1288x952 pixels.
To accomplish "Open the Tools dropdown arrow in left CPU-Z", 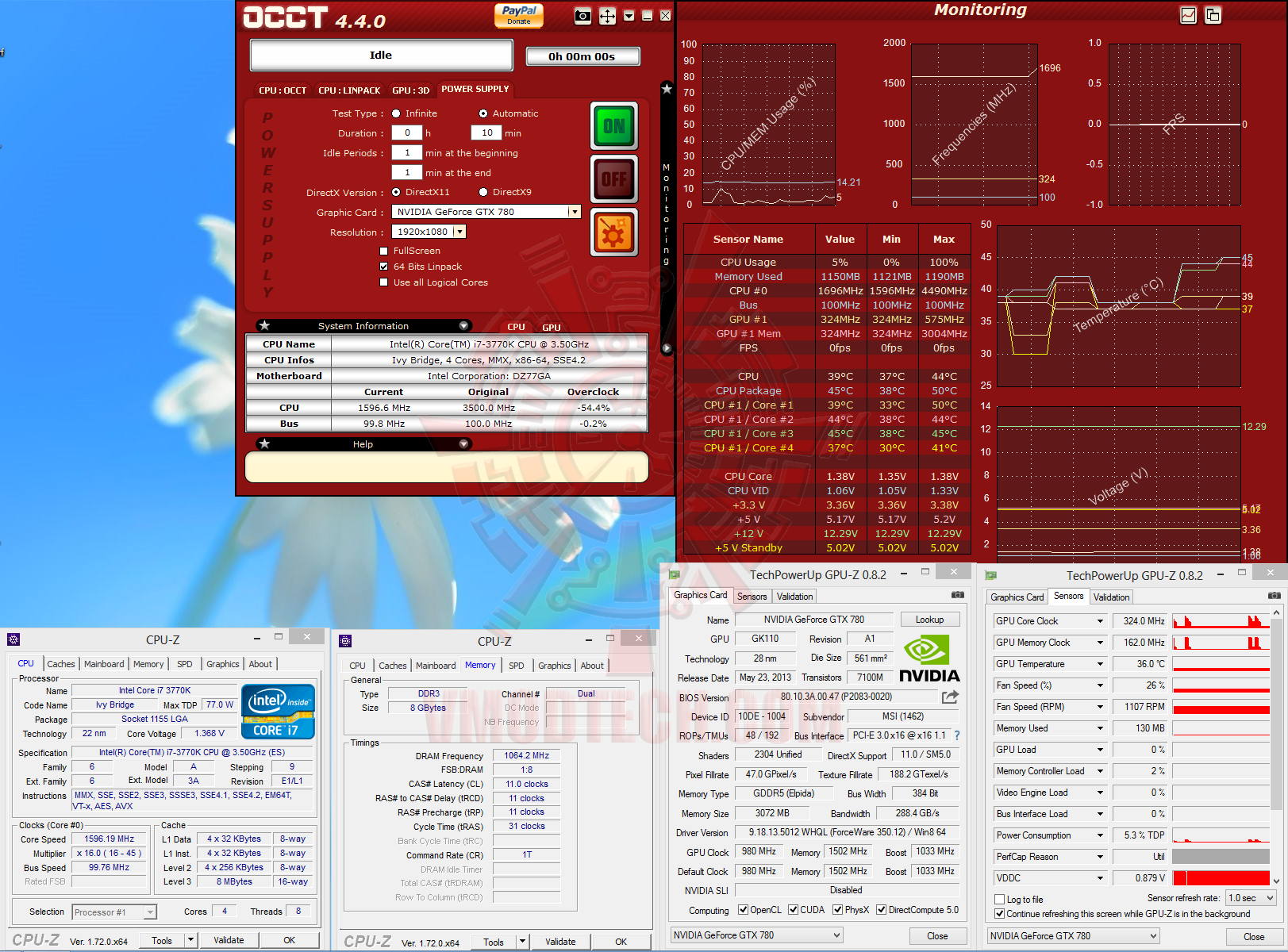I will (x=190, y=940).
